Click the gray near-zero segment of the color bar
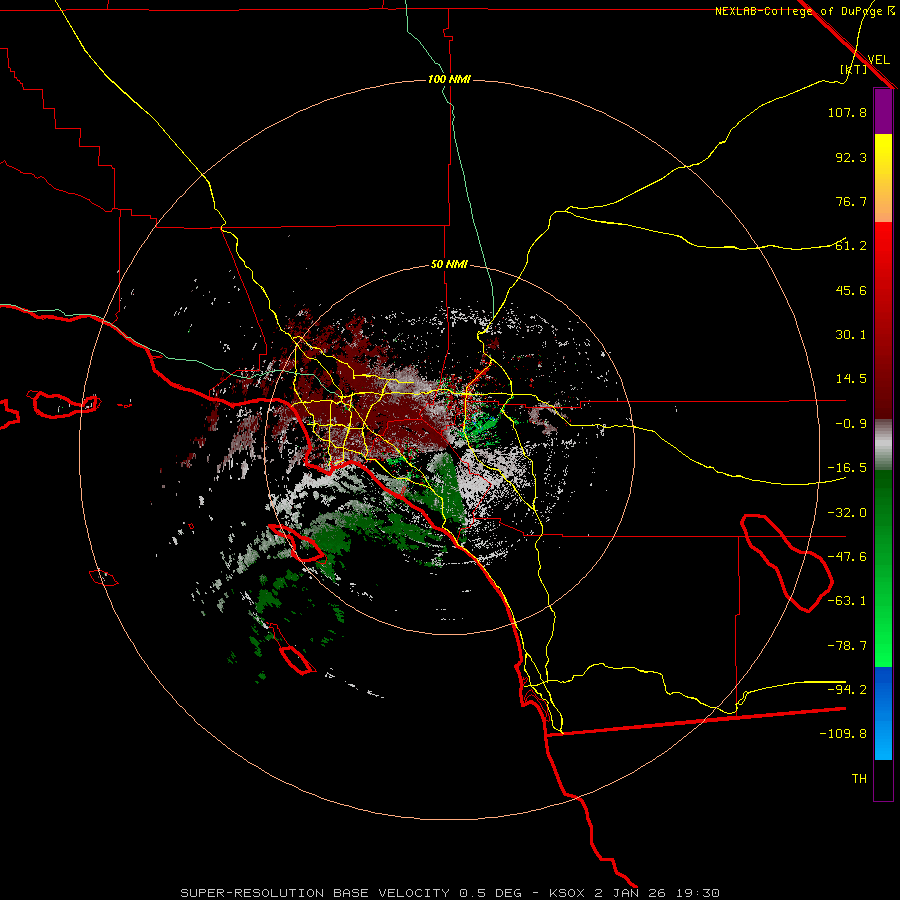Image resolution: width=900 pixels, height=900 pixels. (883, 445)
